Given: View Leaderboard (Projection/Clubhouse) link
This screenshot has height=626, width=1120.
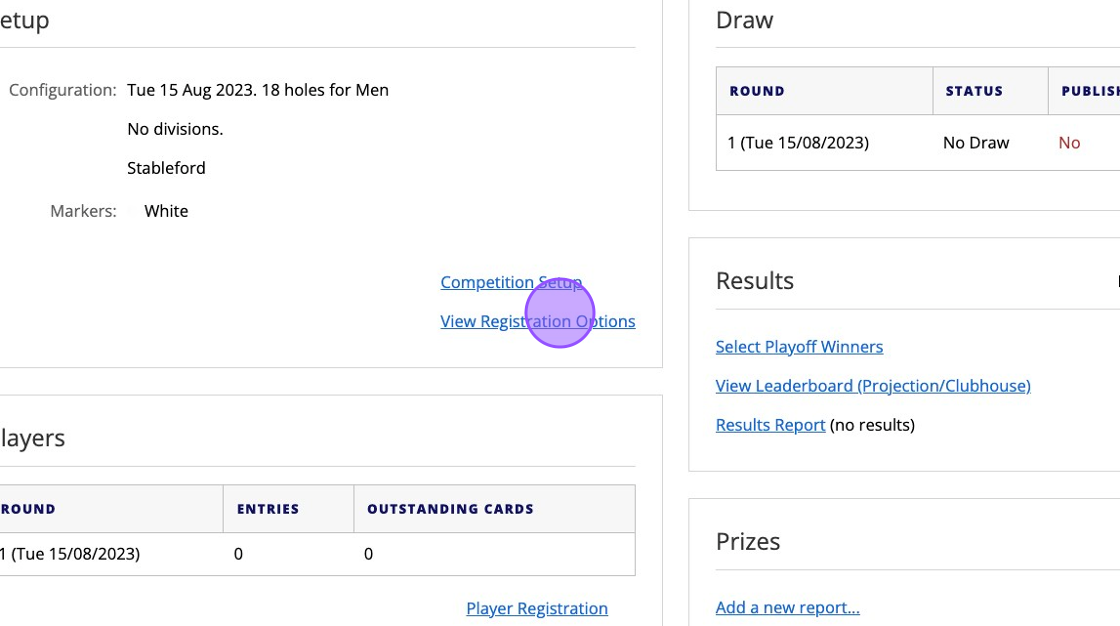Looking at the screenshot, I should click(x=873, y=386).
